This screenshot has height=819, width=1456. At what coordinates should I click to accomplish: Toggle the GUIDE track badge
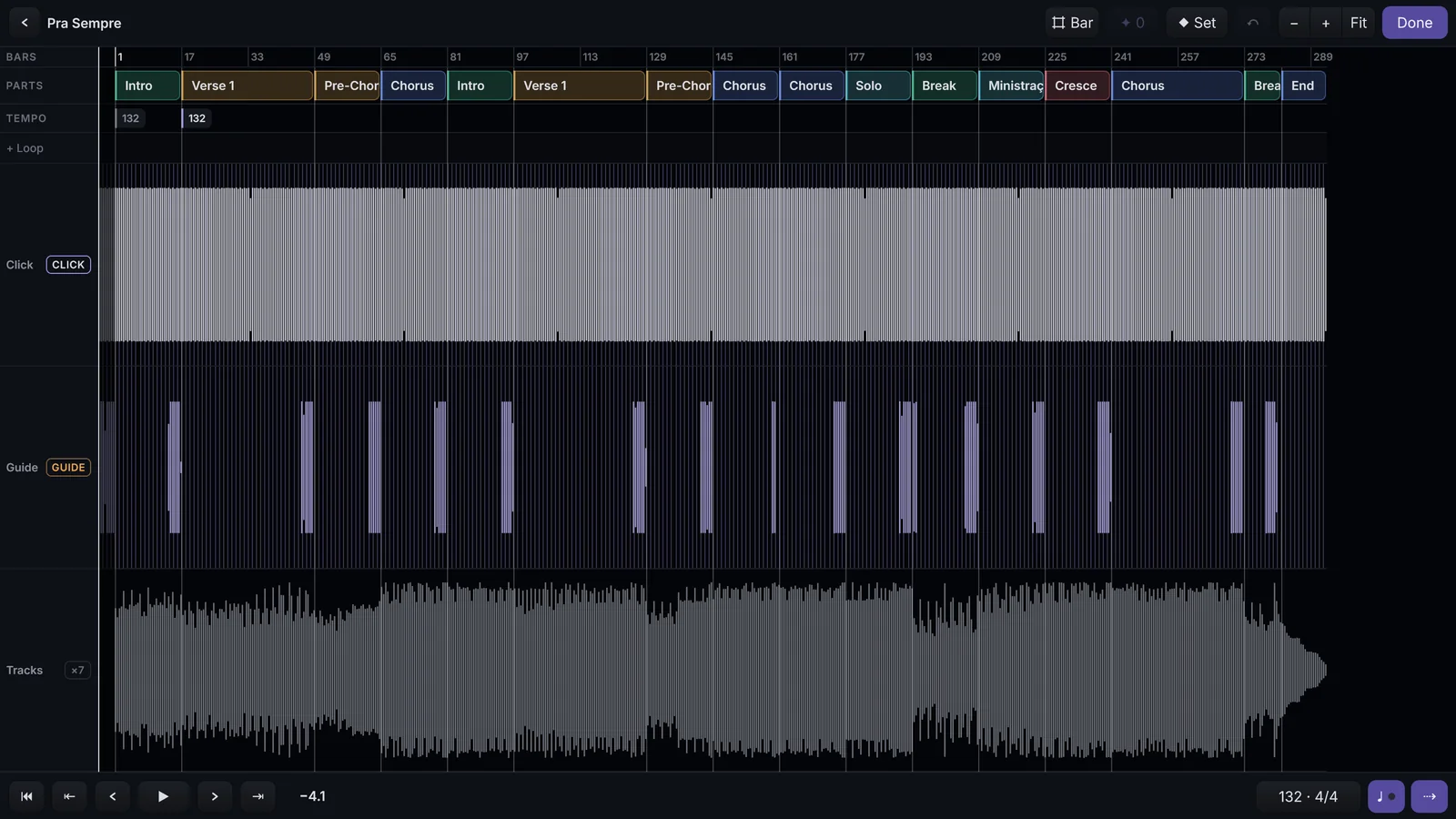point(68,468)
